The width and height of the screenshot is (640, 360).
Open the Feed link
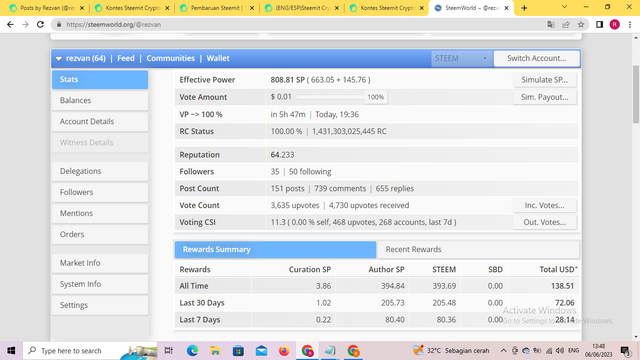(x=126, y=58)
